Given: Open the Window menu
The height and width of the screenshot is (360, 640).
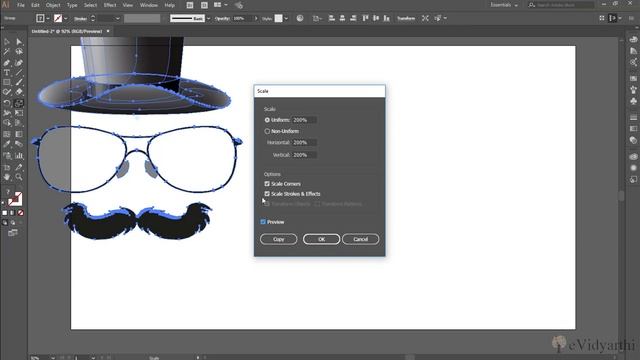Looking at the screenshot, I should [x=149, y=5].
